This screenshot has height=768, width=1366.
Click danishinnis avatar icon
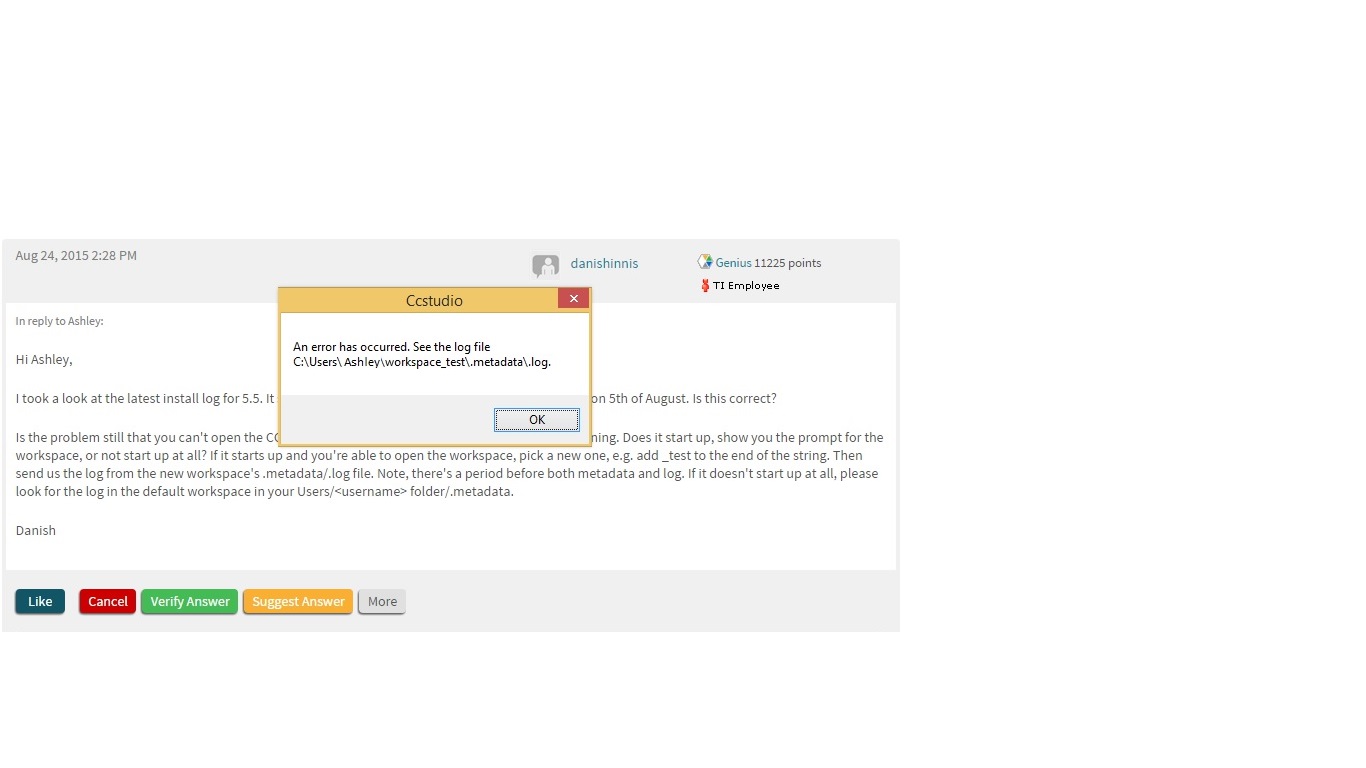click(x=546, y=266)
